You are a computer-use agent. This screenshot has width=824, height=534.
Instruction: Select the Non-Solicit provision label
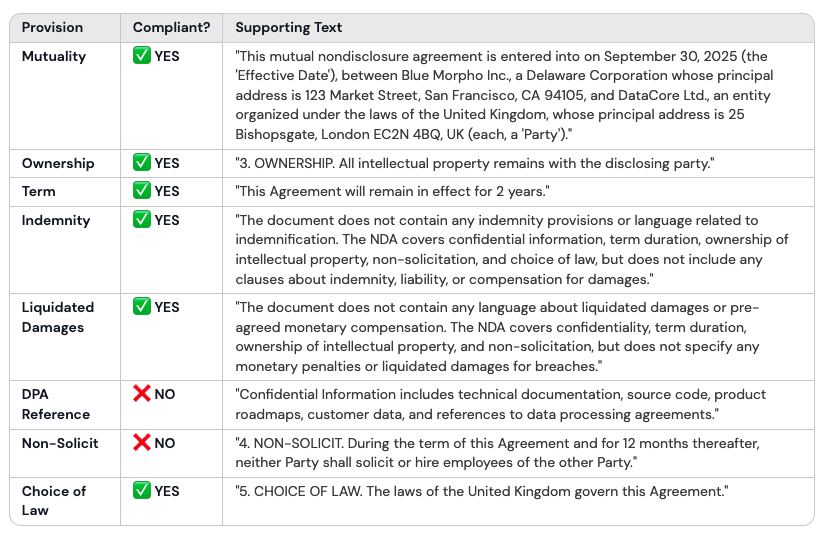click(60, 443)
